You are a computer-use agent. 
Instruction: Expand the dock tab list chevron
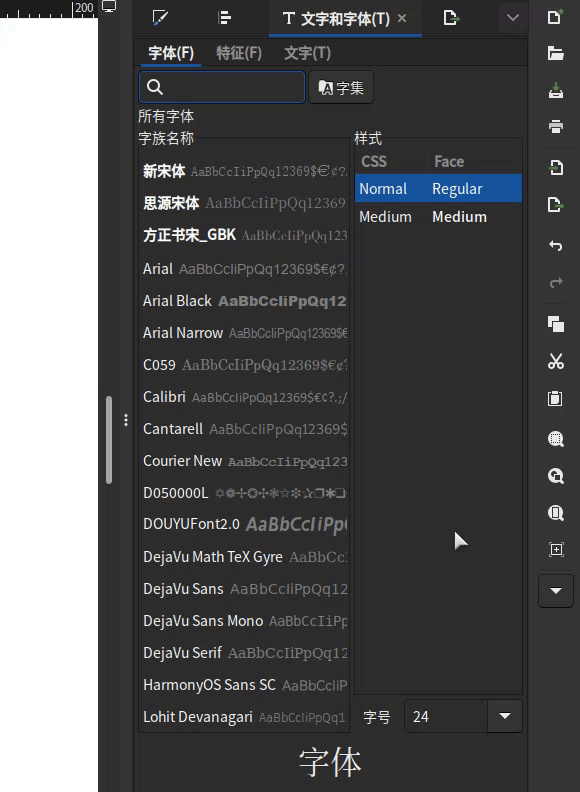tap(513, 18)
